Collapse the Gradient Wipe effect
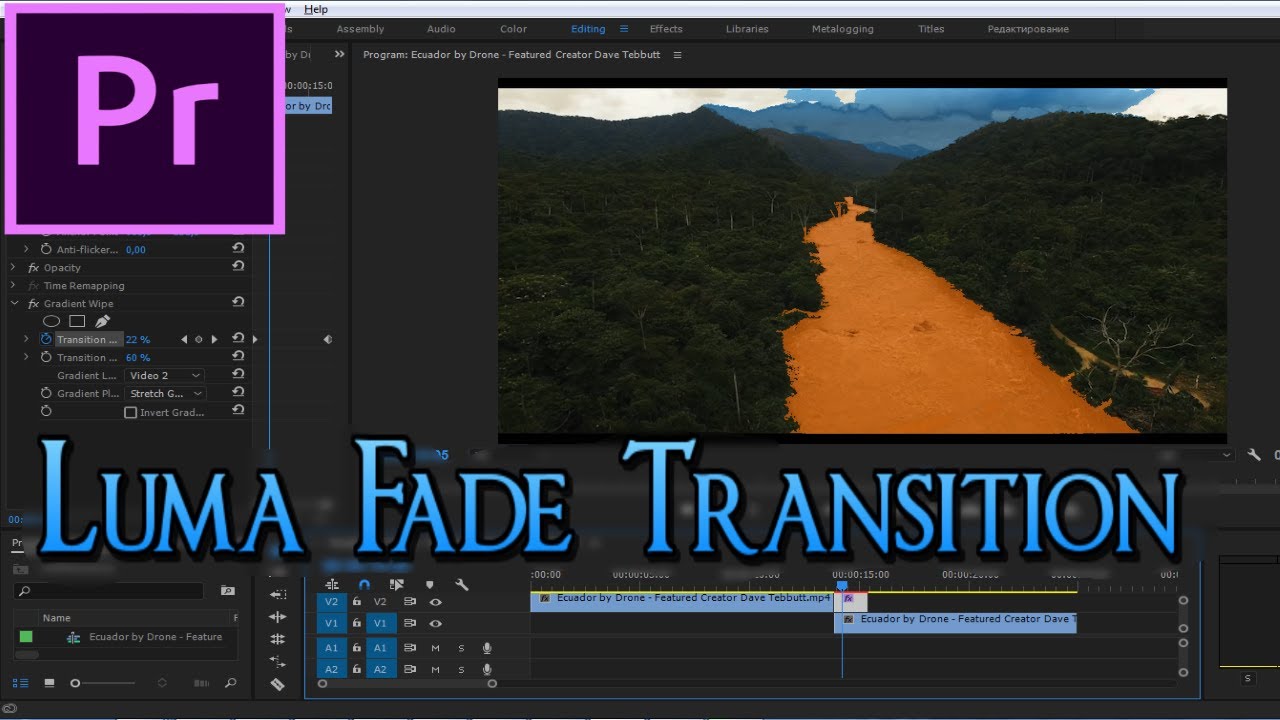The height and width of the screenshot is (720, 1280). tap(14, 303)
